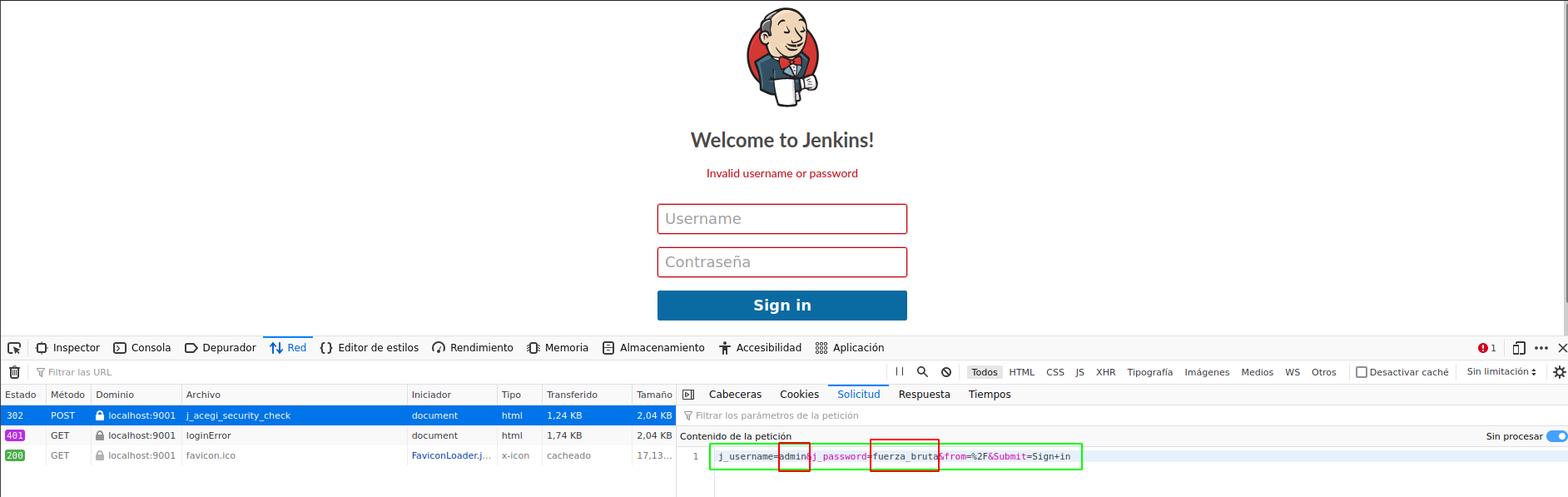Screen dimensions: 1568x497
Task: Filter requests by Imágenes
Action: coord(1207,372)
